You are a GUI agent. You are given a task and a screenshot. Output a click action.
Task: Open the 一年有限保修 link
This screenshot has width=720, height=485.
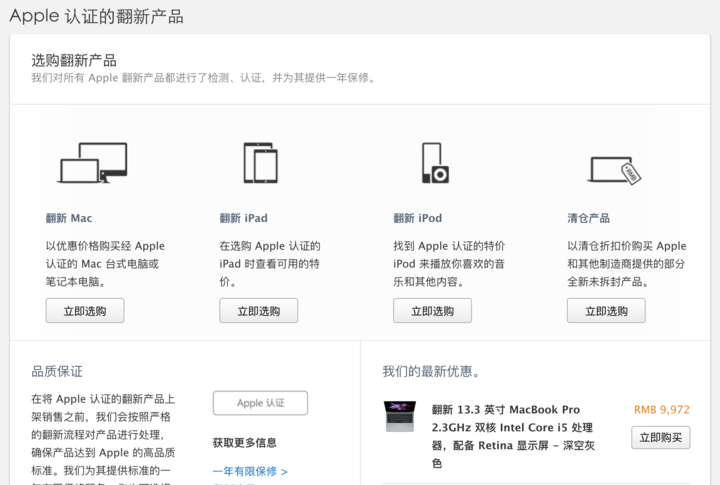249,471
